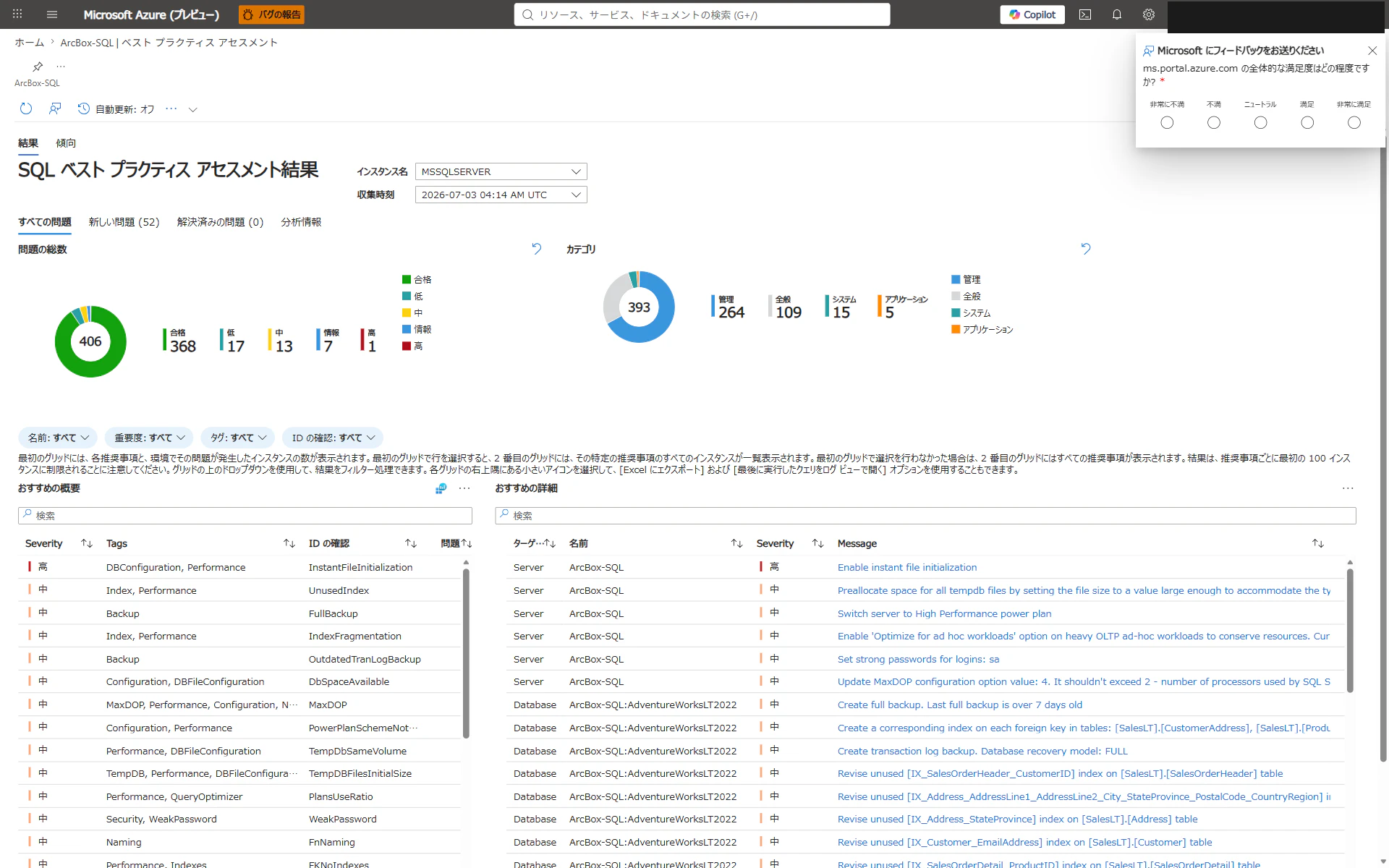Focus the おすすめの詳細 search field
The width and height of the screenshot is (1389, 868).
(926, 516)
